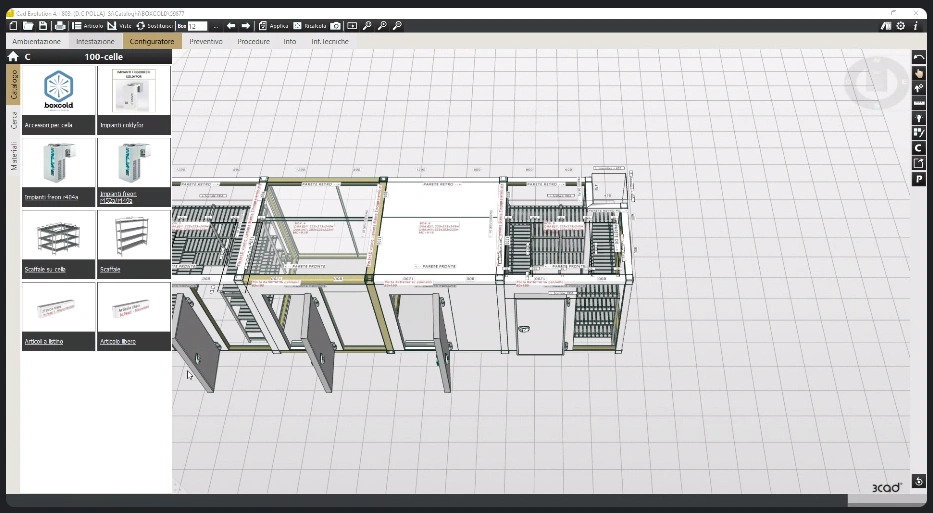
Task: Toggle the light bulb lighting tool
Action: click(919, 118)
